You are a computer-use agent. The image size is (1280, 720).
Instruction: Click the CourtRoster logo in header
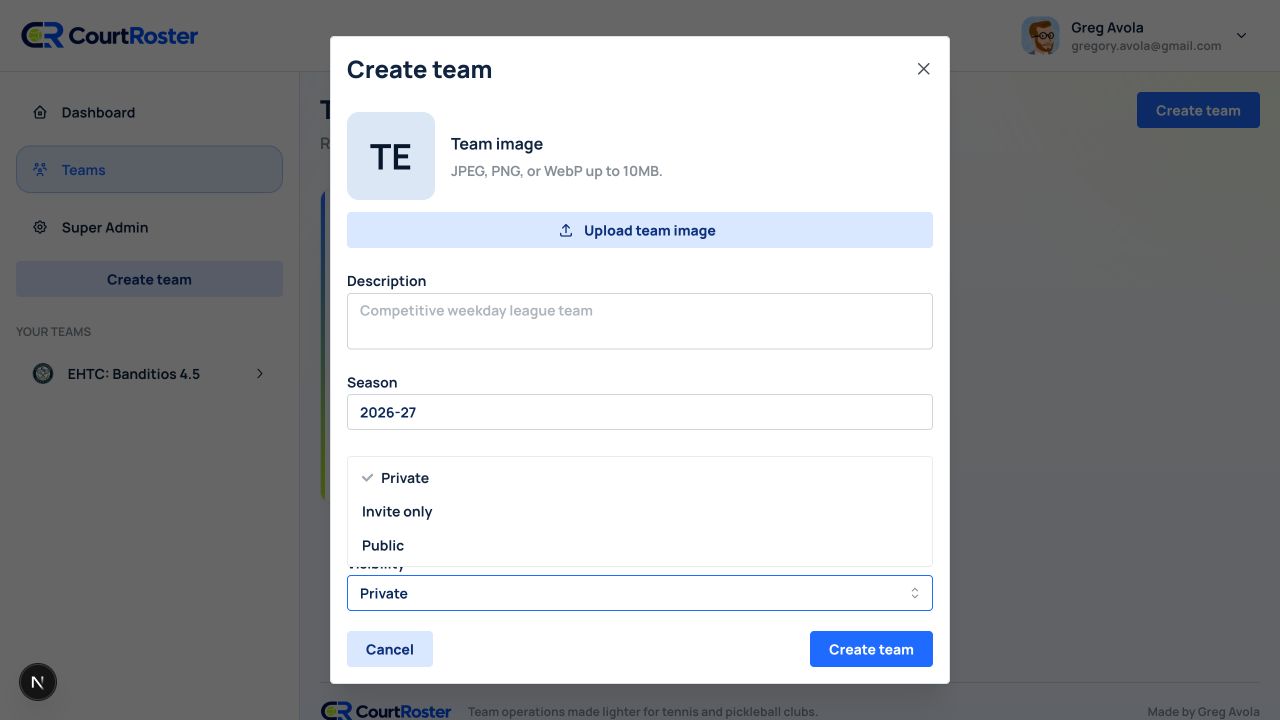[110, 36]
